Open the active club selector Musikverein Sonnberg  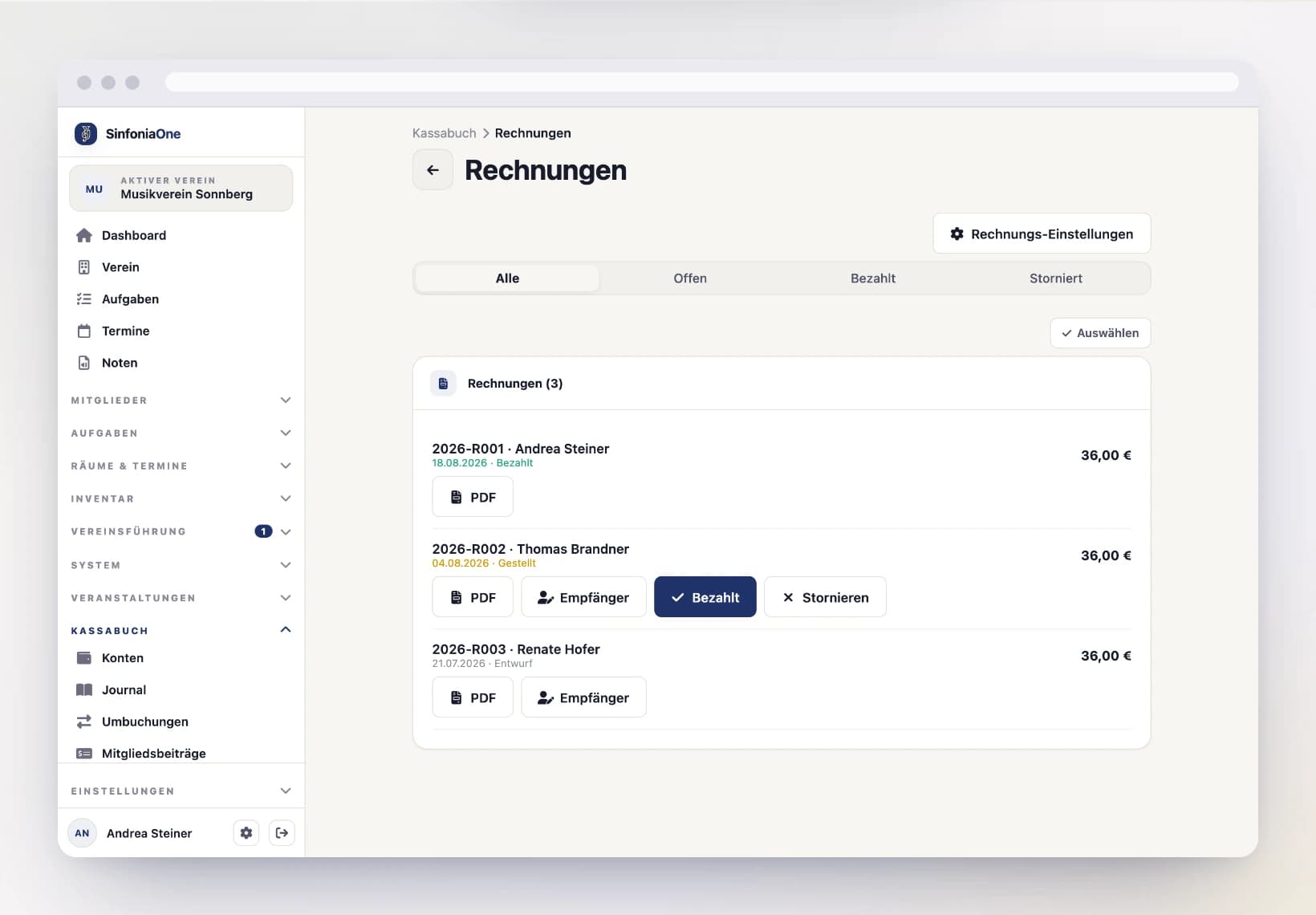click(x=181, y=189)
